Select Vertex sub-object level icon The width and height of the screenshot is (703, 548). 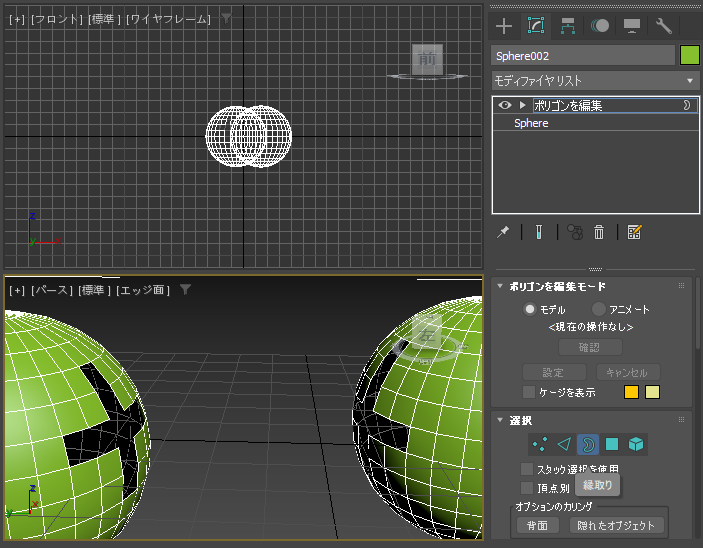click(540, 444)
